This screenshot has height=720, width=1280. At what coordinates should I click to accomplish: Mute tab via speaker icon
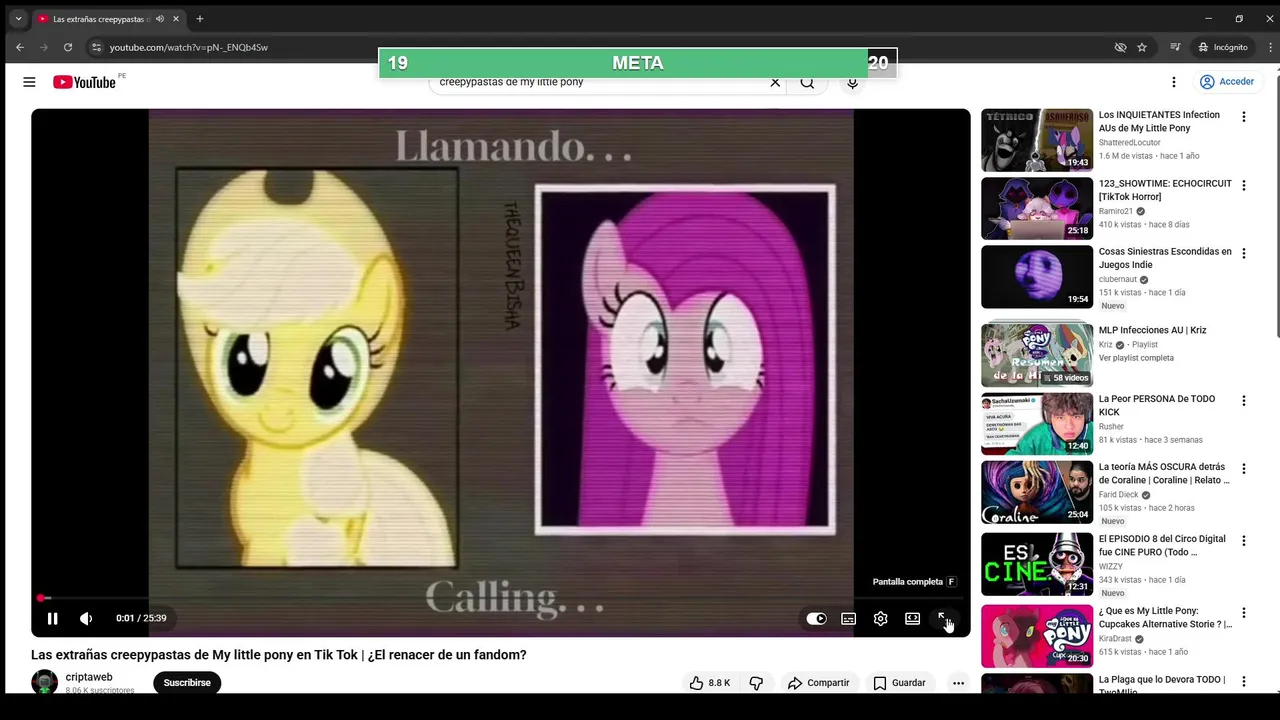[160, 19]
